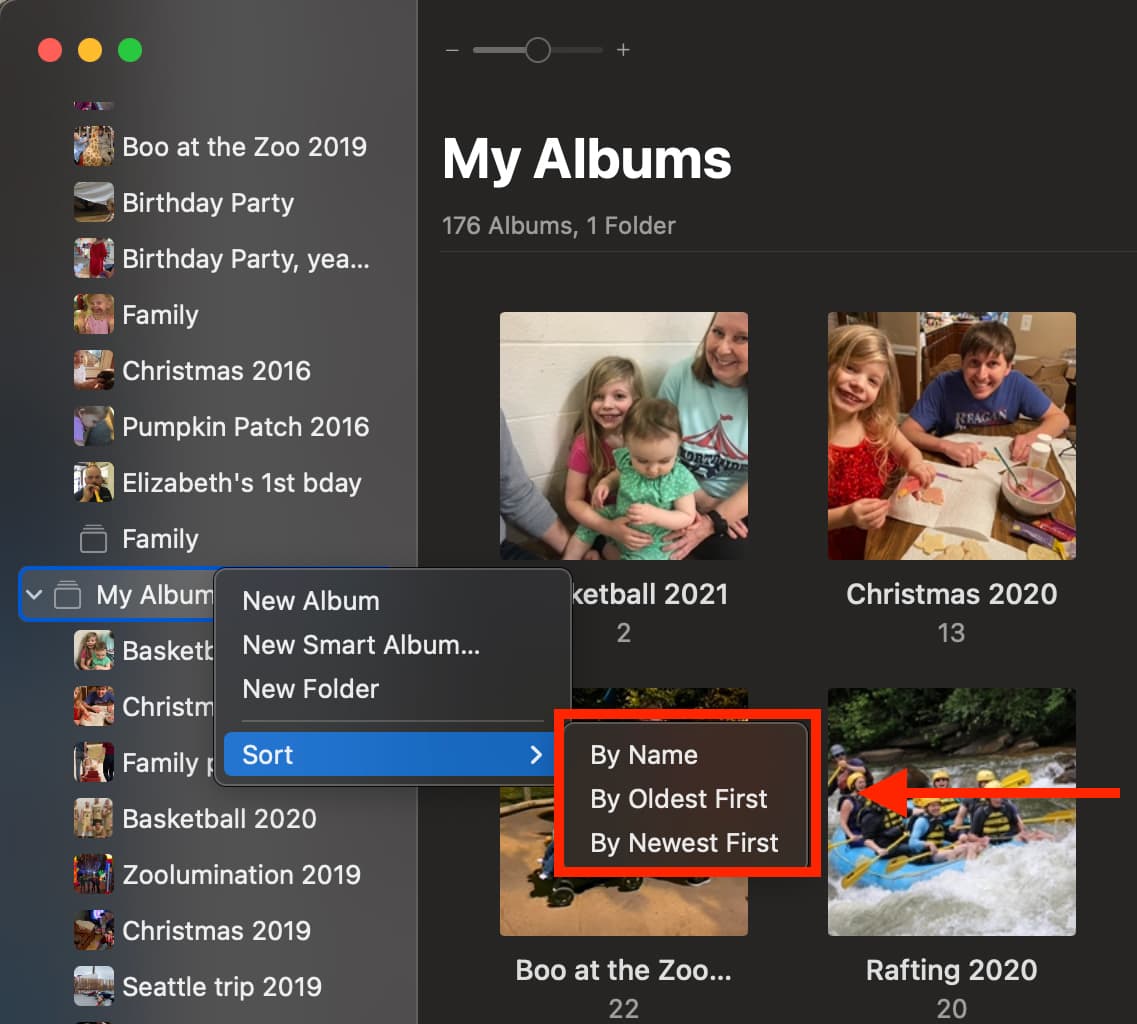Open the Christmas 2020 album thumbnail

click(951, 436)
